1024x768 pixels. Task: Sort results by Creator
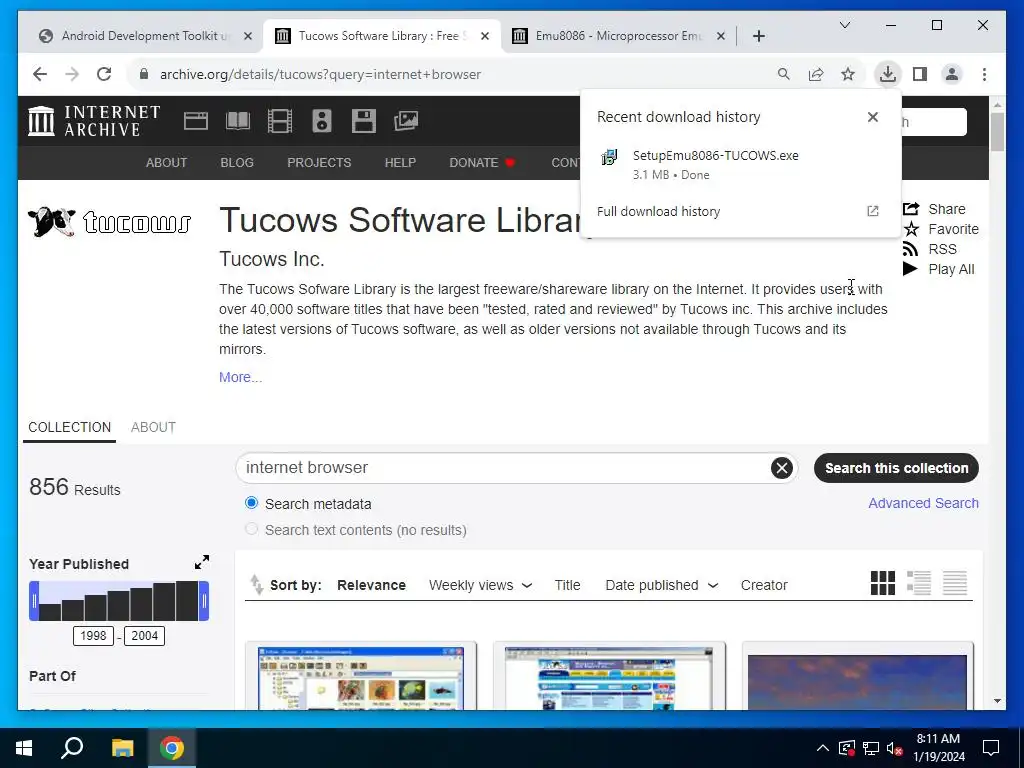click(x=764, y=585)
